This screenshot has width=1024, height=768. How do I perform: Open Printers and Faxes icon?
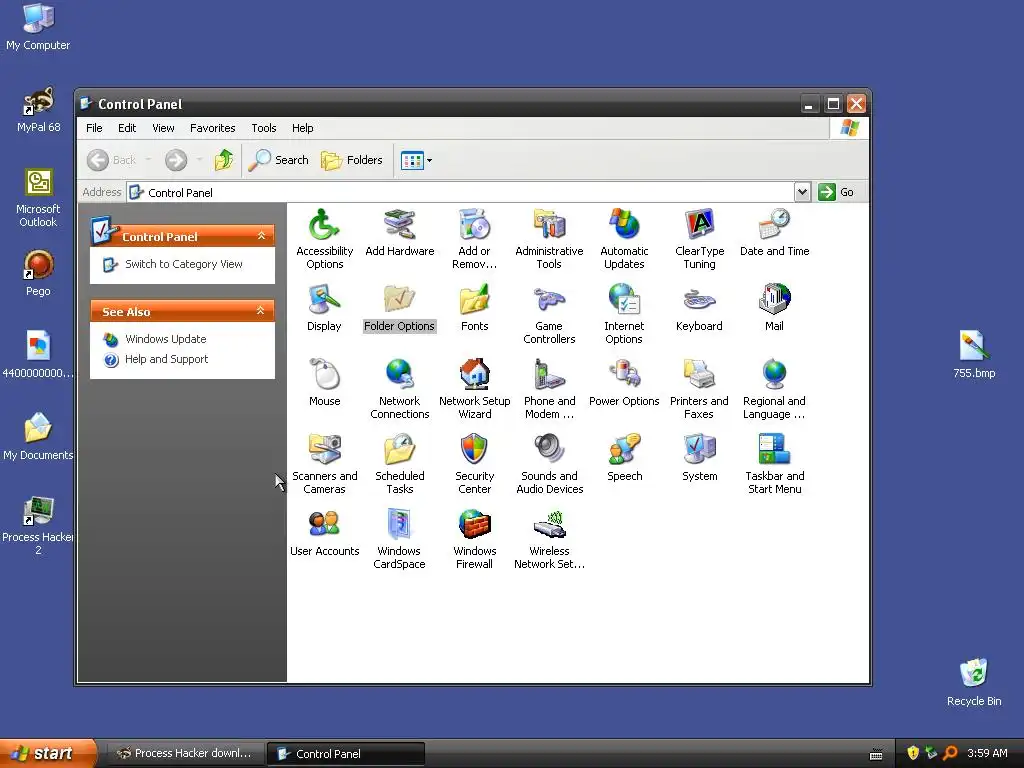[699, 376]
